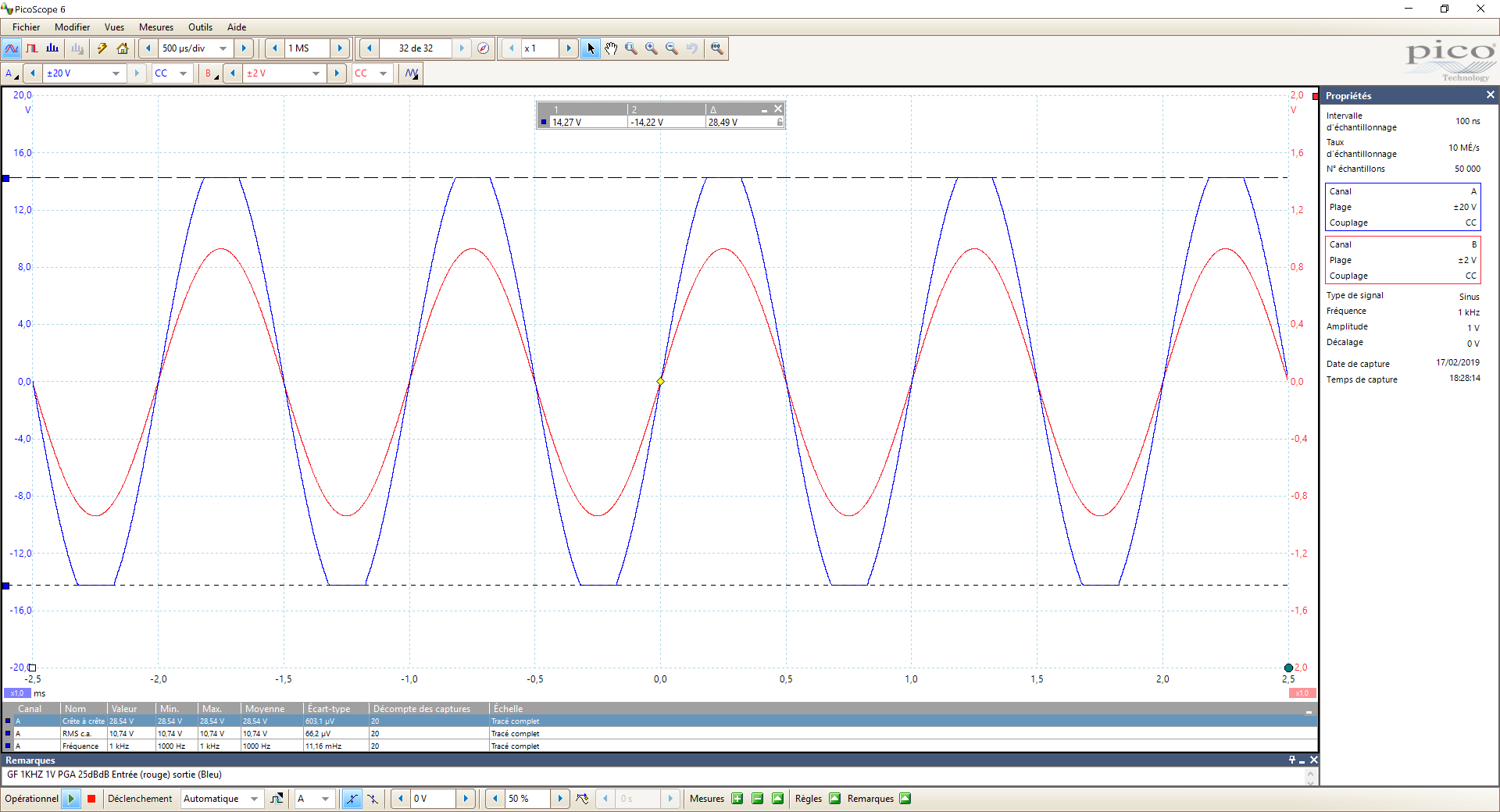
Task: Pin the Remarques panel
Action: (1292, 760)
